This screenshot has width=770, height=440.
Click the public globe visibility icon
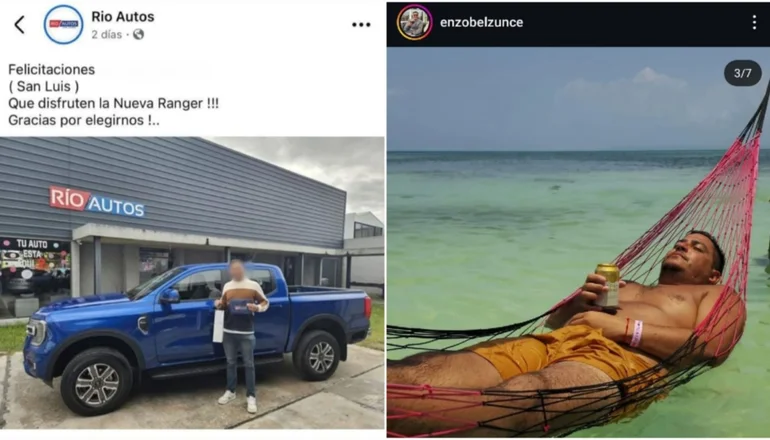(x=138, y=34)
